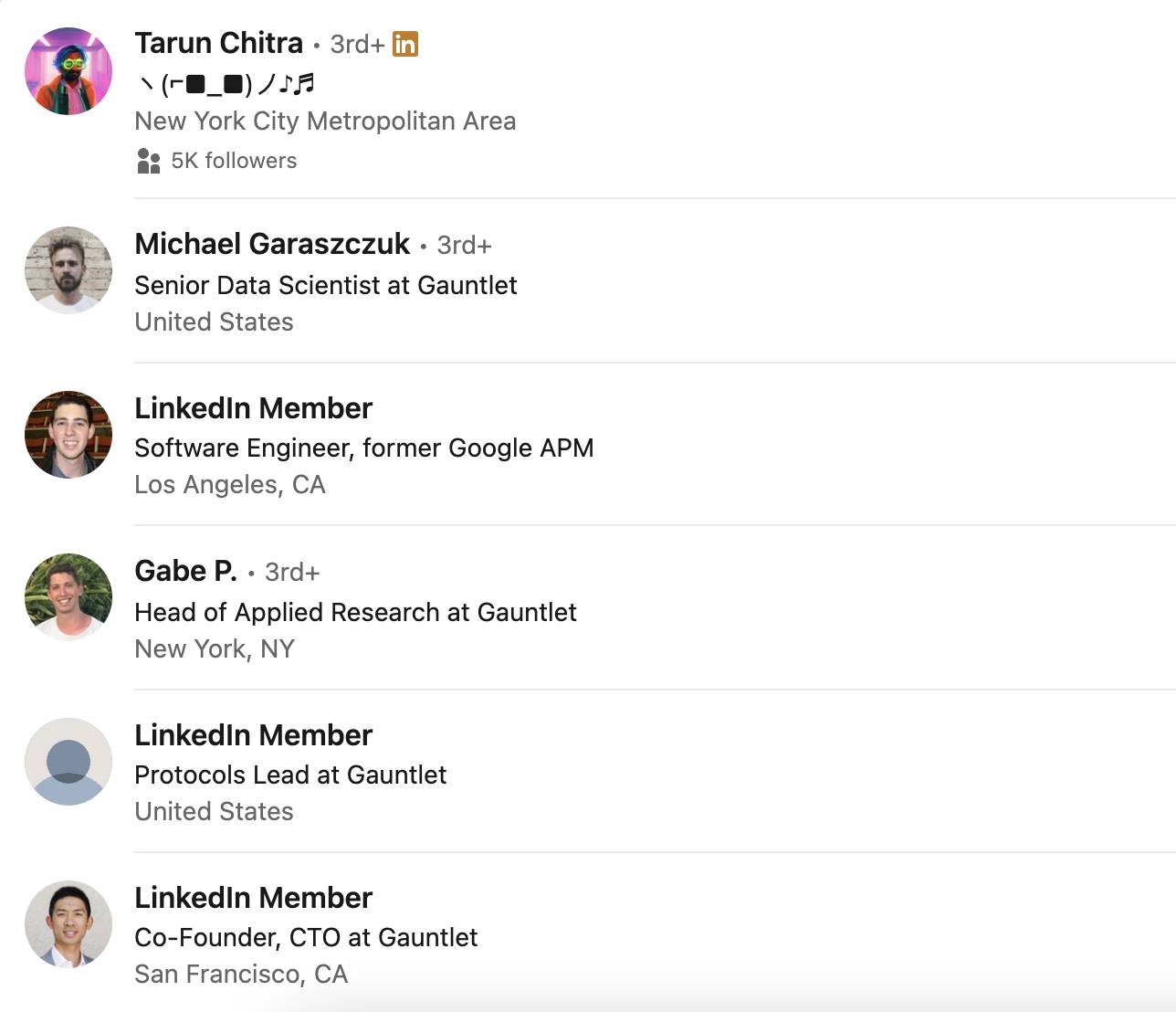The image size is (1176, 1012).
Task: Open Gabe P.'s profile picture
Action: coord(68,597)
